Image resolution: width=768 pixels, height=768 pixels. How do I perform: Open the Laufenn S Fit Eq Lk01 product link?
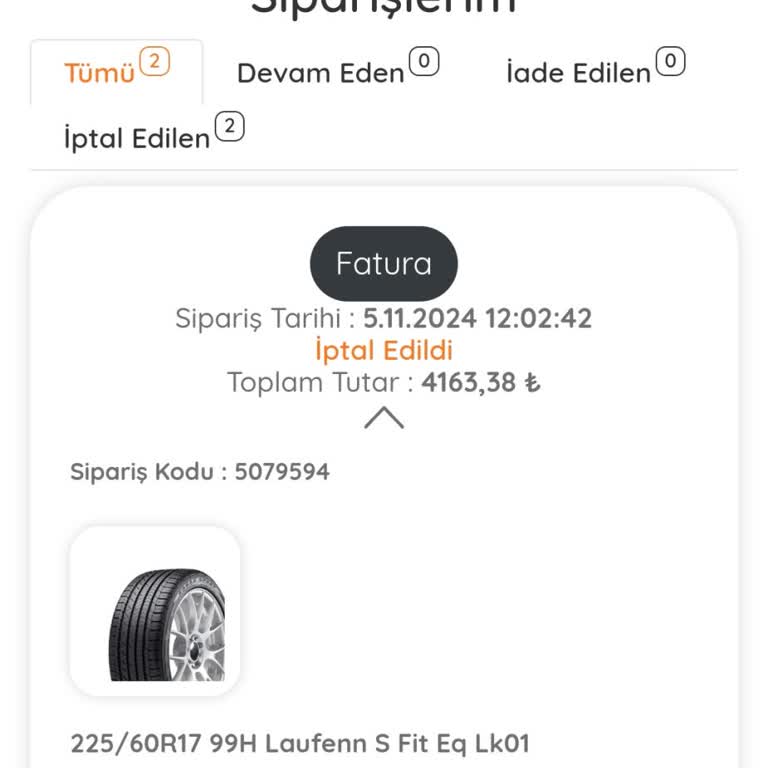(x=299, y=744)
